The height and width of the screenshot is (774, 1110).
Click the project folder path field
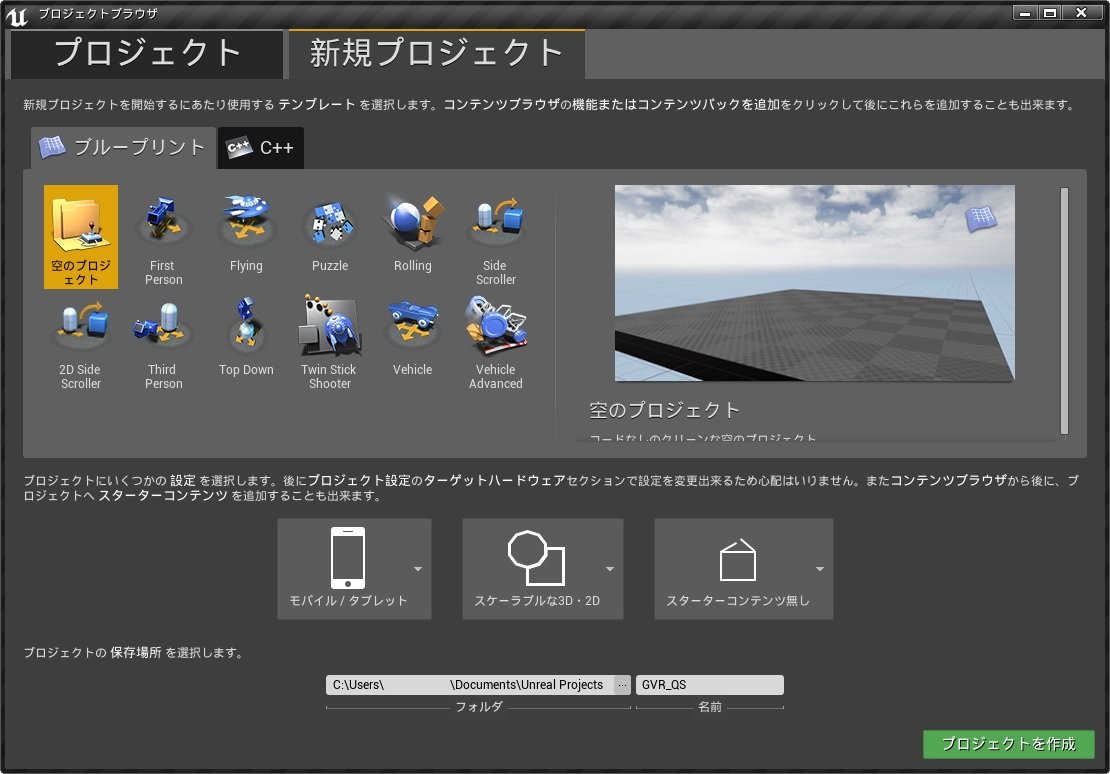470,685
